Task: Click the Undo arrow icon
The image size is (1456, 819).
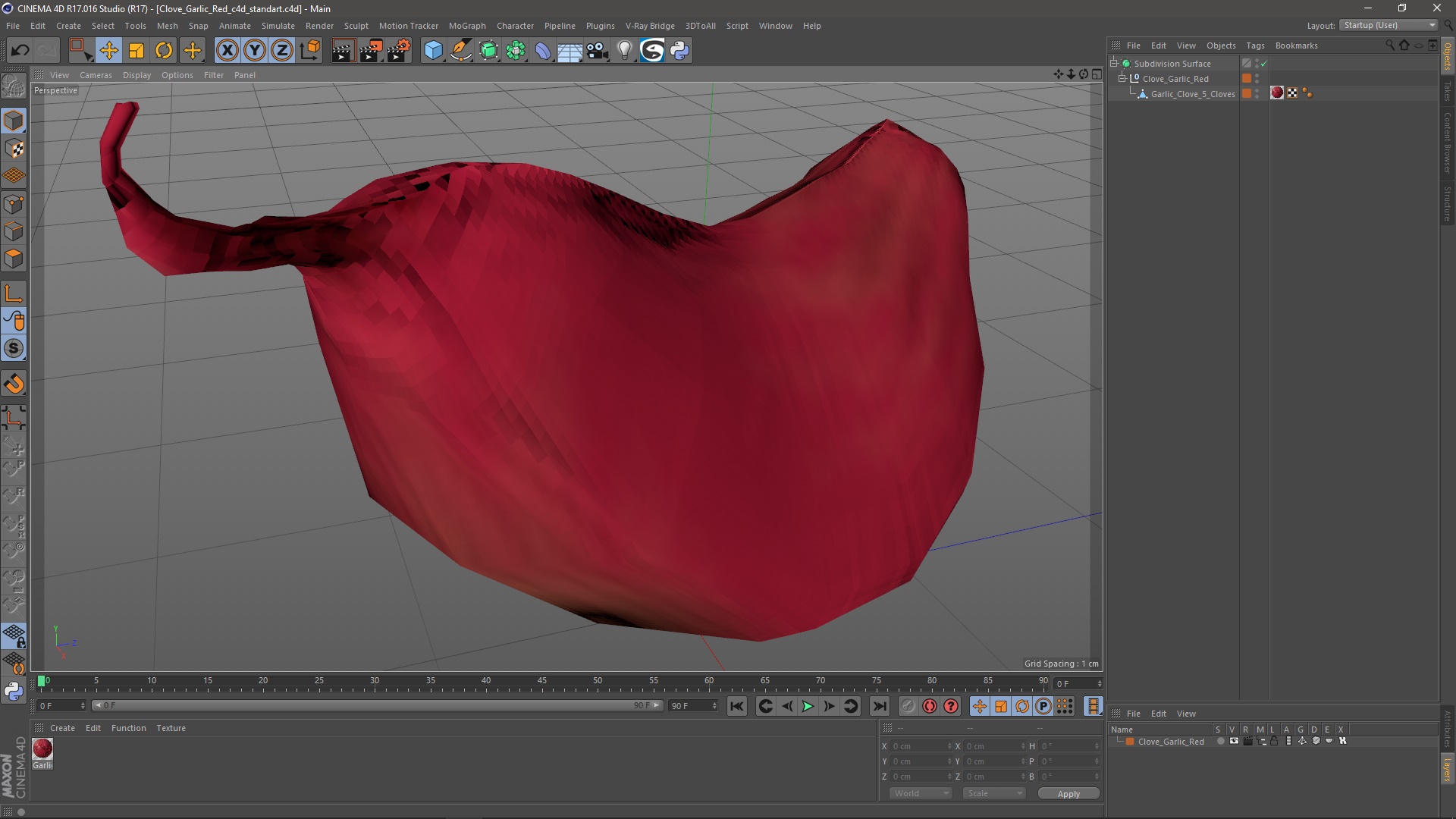Action: pyautogui.click(x=20, y=51)
